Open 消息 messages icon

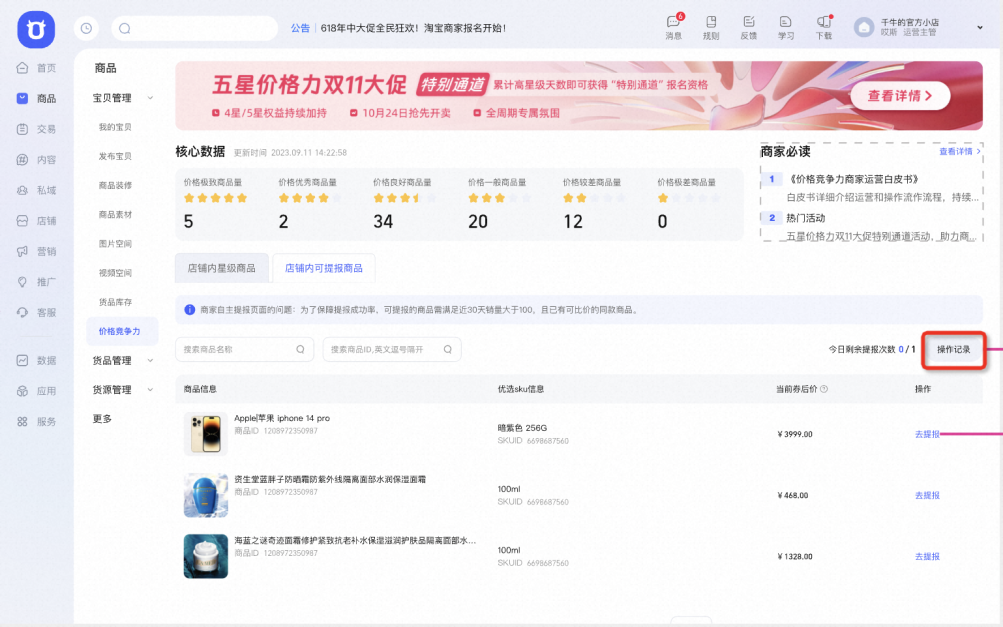coord(674,28)
